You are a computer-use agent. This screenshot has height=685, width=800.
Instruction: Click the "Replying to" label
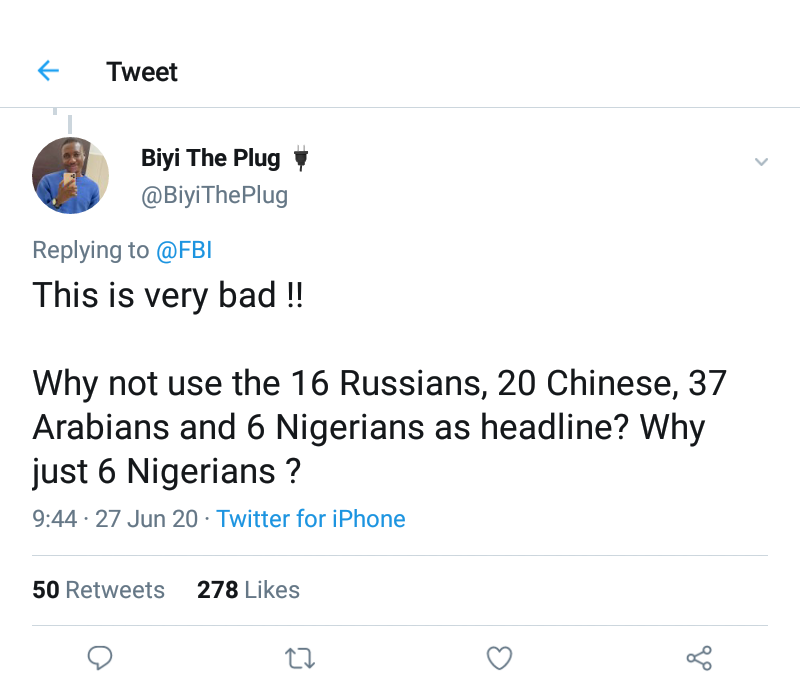point(90,250)
